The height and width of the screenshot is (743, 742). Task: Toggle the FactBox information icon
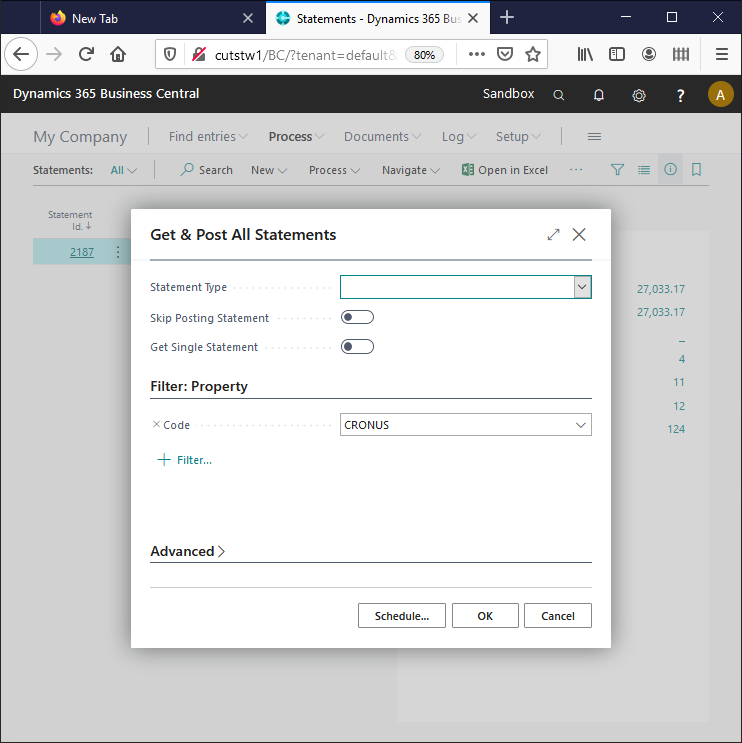coord(670,169)
